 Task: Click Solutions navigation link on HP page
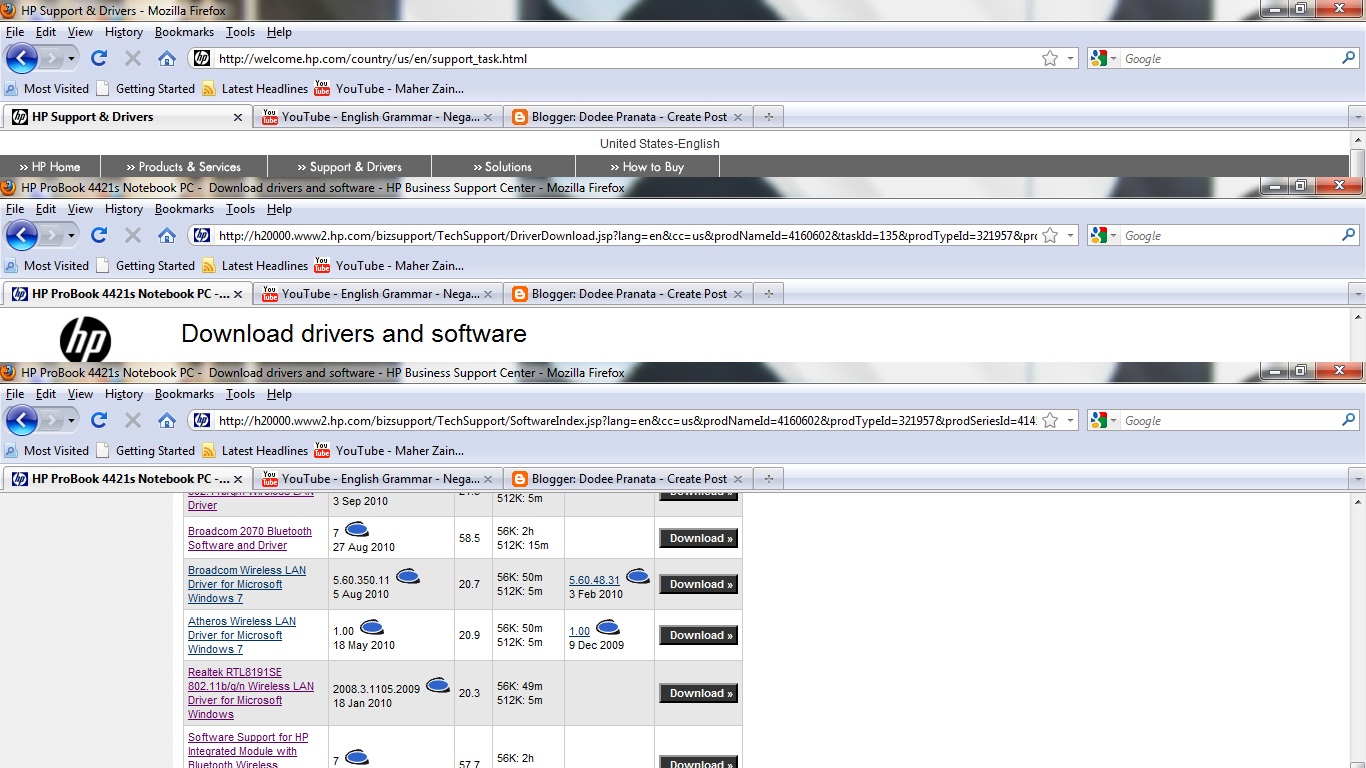(503, 167)
